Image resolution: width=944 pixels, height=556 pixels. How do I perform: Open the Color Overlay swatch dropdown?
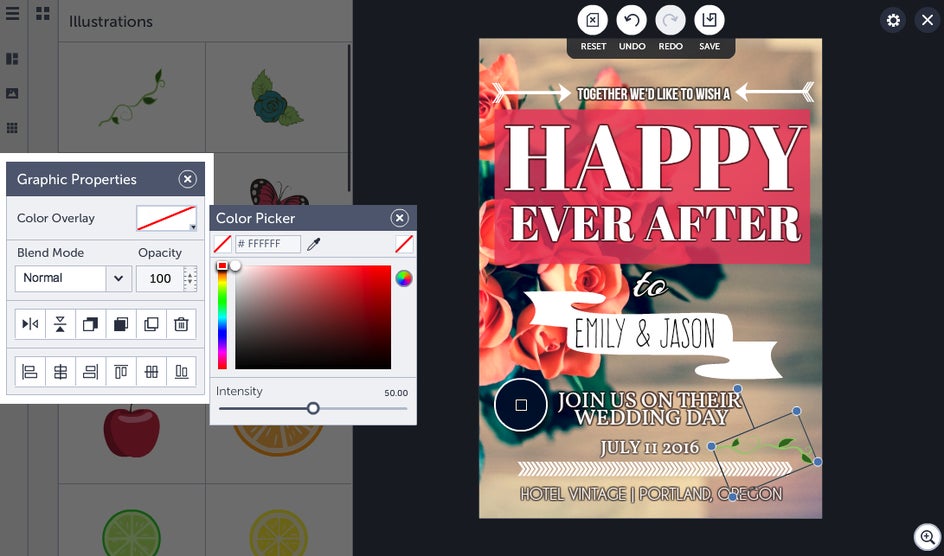pyautogui.click(x=167, y=218)
